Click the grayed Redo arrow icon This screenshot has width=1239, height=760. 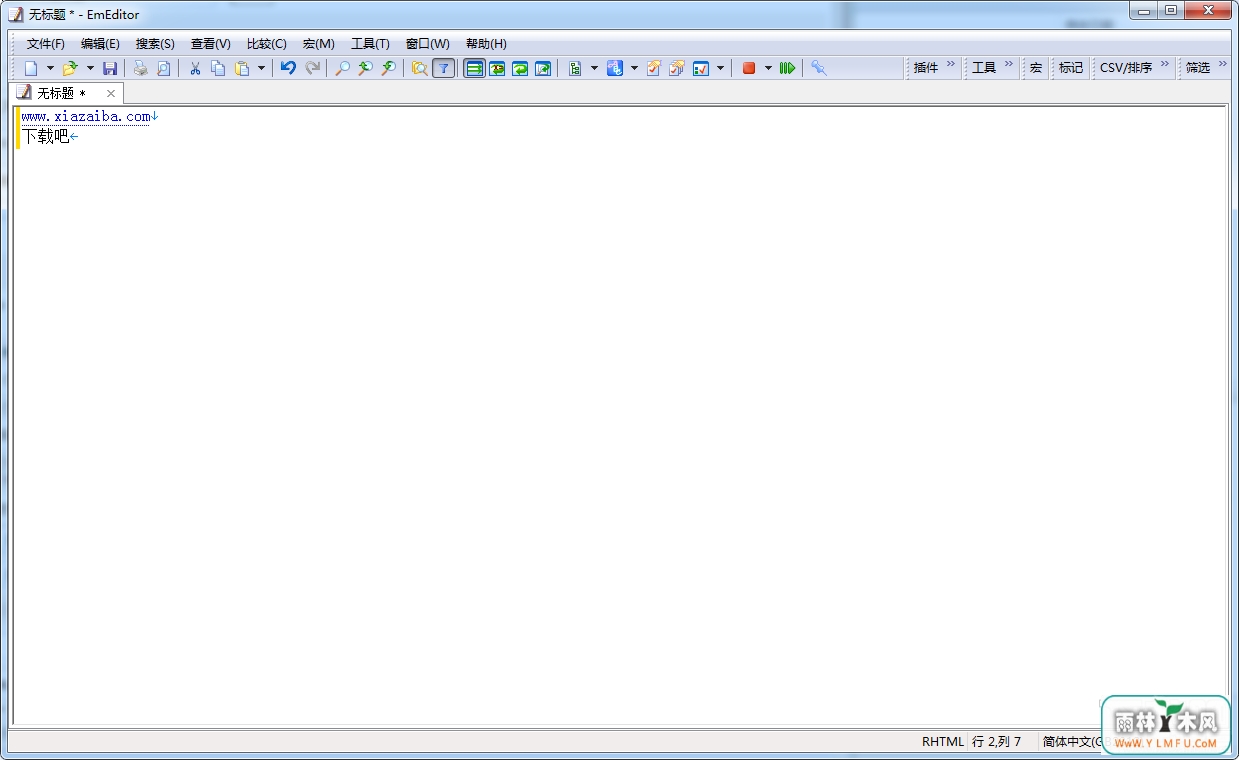313,68
